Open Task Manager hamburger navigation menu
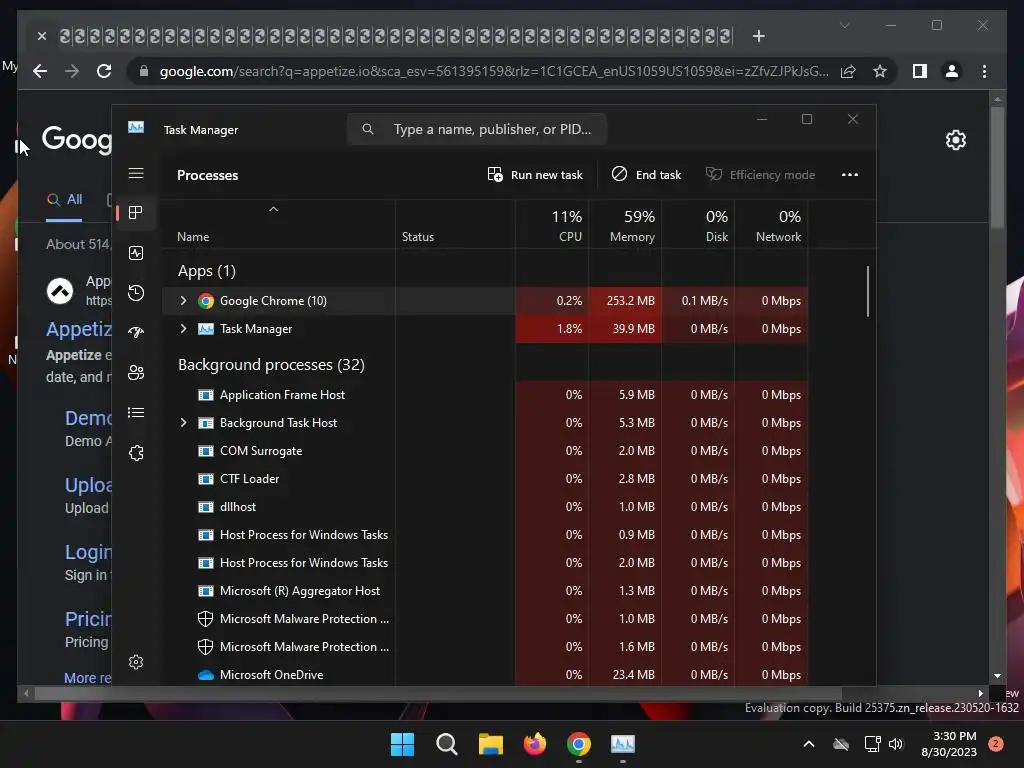The width and height of the screenshot is (1024, 768). tap(136, 173)
